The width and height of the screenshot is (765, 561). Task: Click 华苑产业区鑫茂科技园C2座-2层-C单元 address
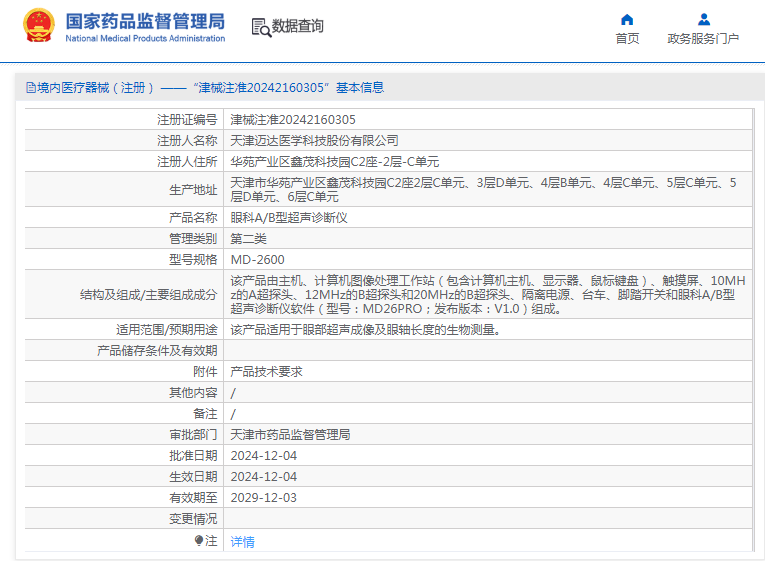pos(335,161)
